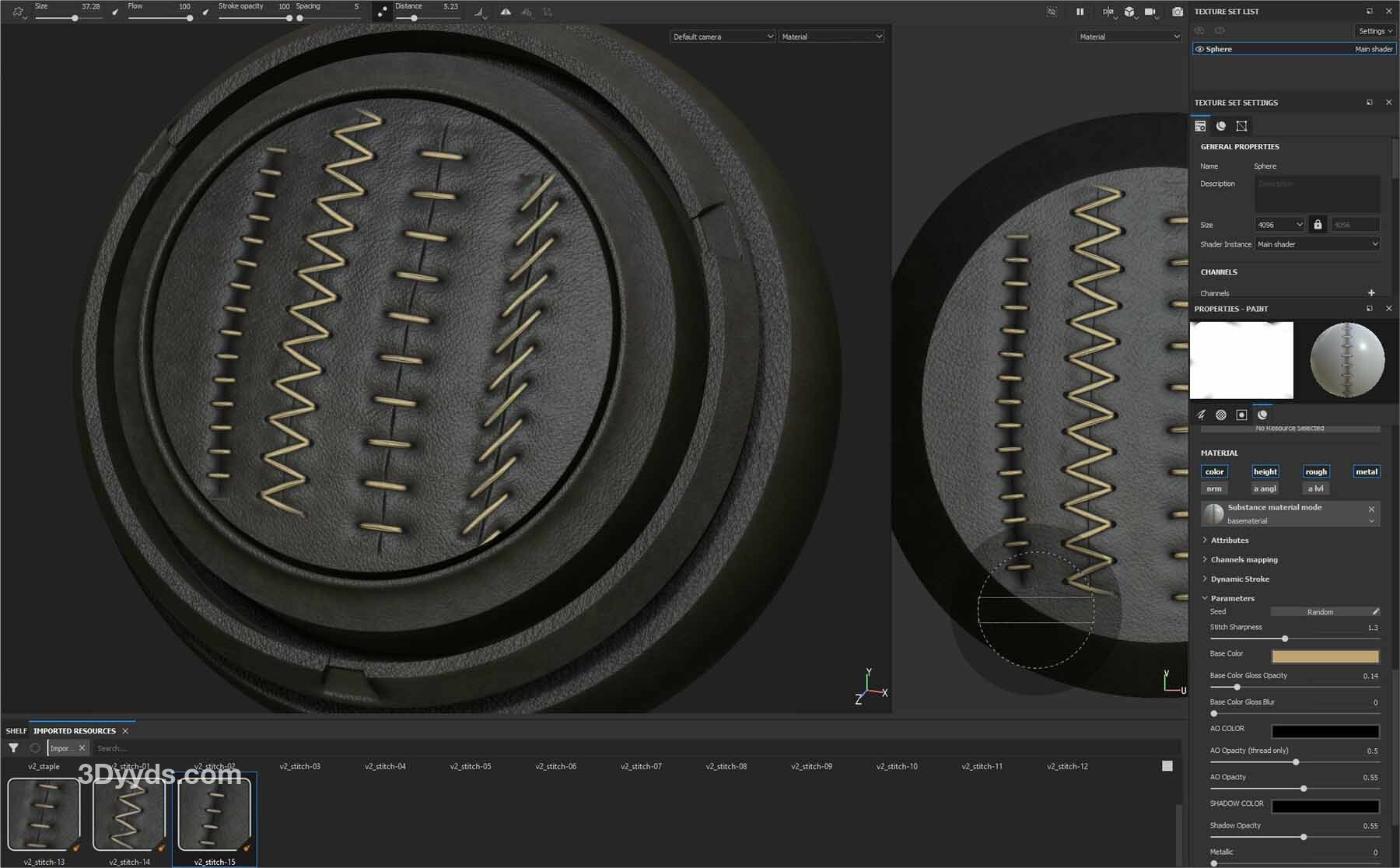This screenshot has width=1400, height=868.
Task: Click the filter funnel icon in Shelf
Action: (x=13, y=748)
